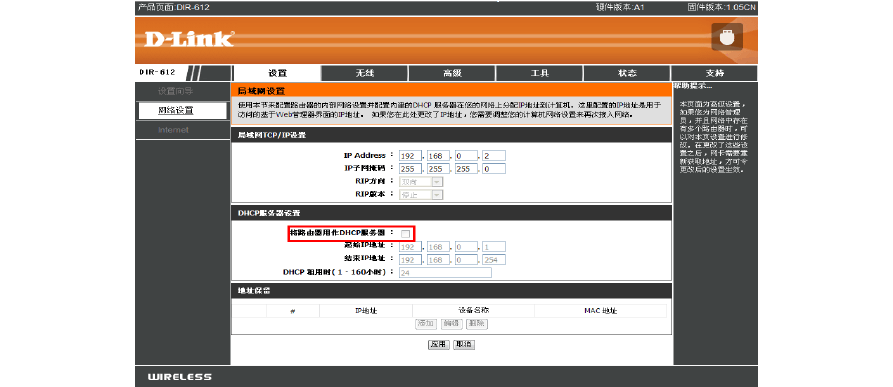Switch to the 设置 tab

pyautogui.click(x=277, y=73)
